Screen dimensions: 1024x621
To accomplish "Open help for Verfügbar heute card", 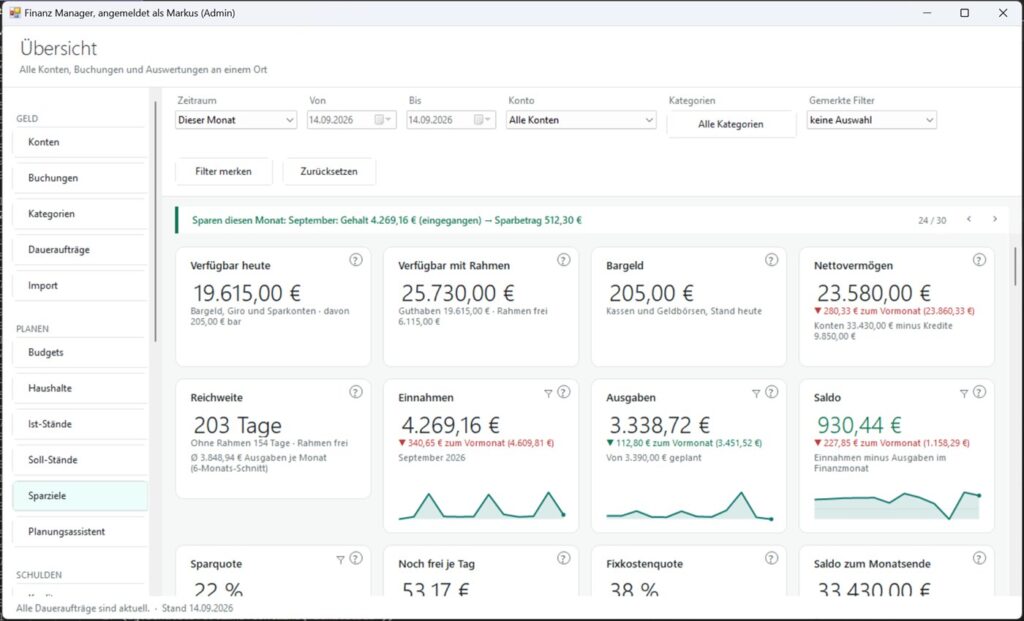I will pos(355,260).
